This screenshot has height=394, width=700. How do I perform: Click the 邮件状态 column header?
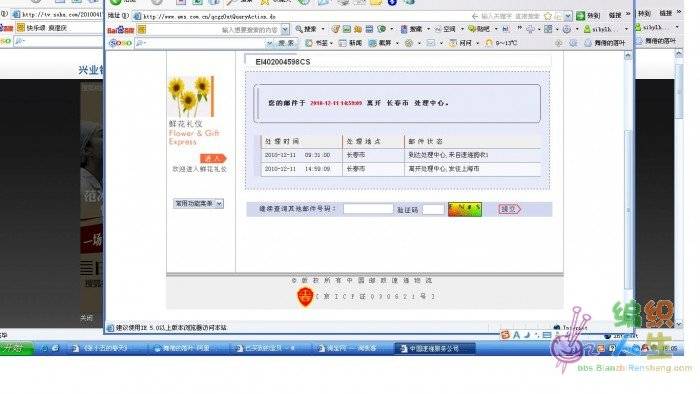click(425, 141)
